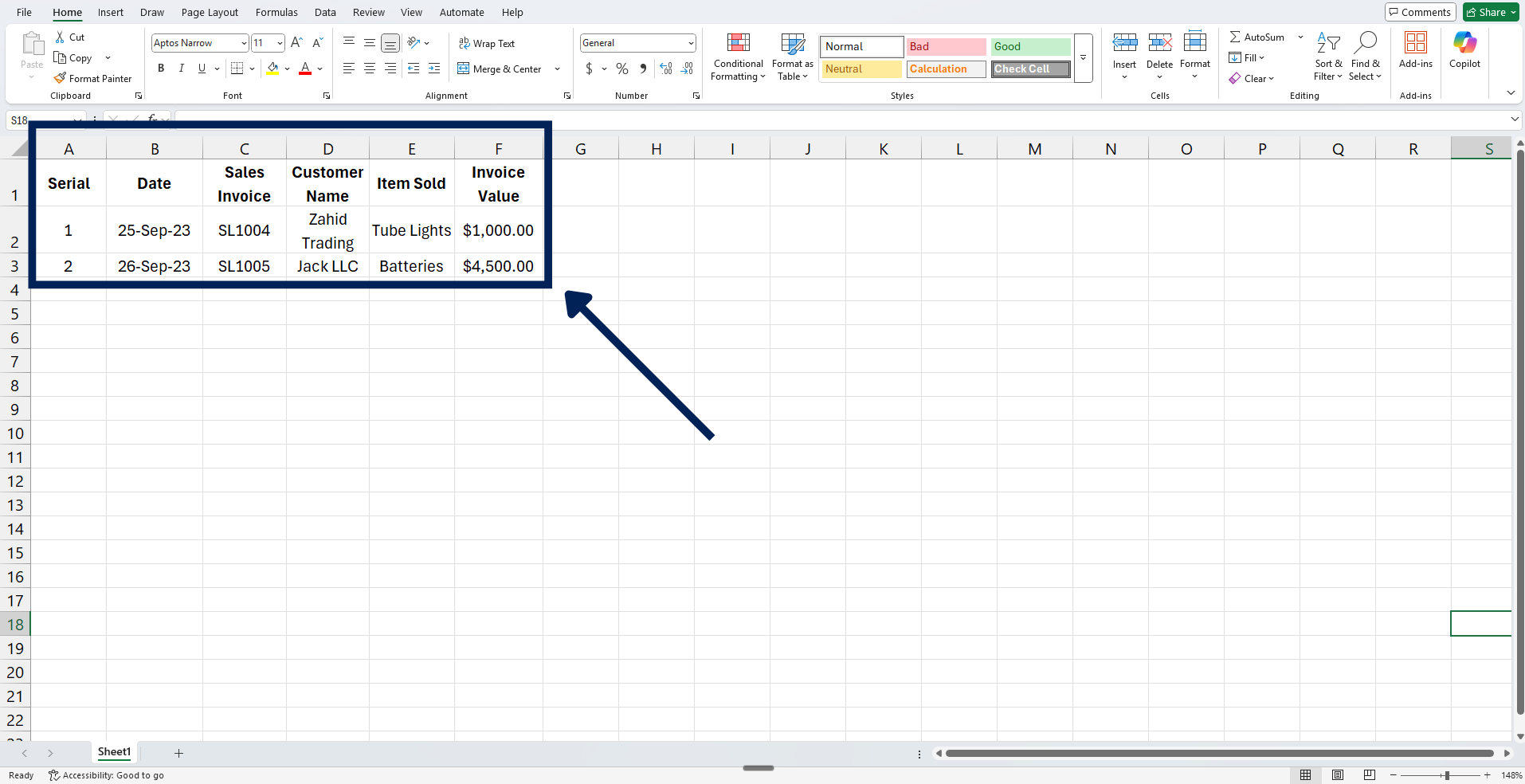Decrease font size with the smaller A icon
Image resolution: width=1525 pixels, height=784 pixels.
[x=317, y=43]
